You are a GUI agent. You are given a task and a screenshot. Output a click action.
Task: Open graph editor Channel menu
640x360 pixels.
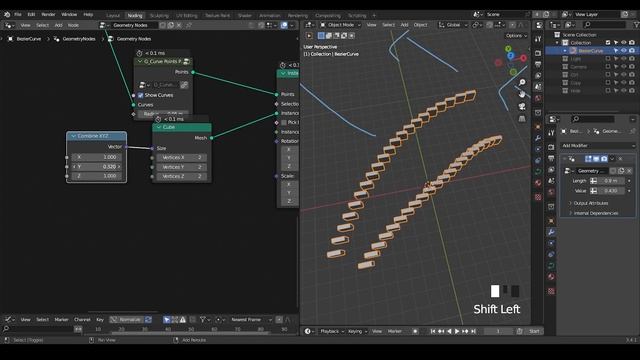82,320
